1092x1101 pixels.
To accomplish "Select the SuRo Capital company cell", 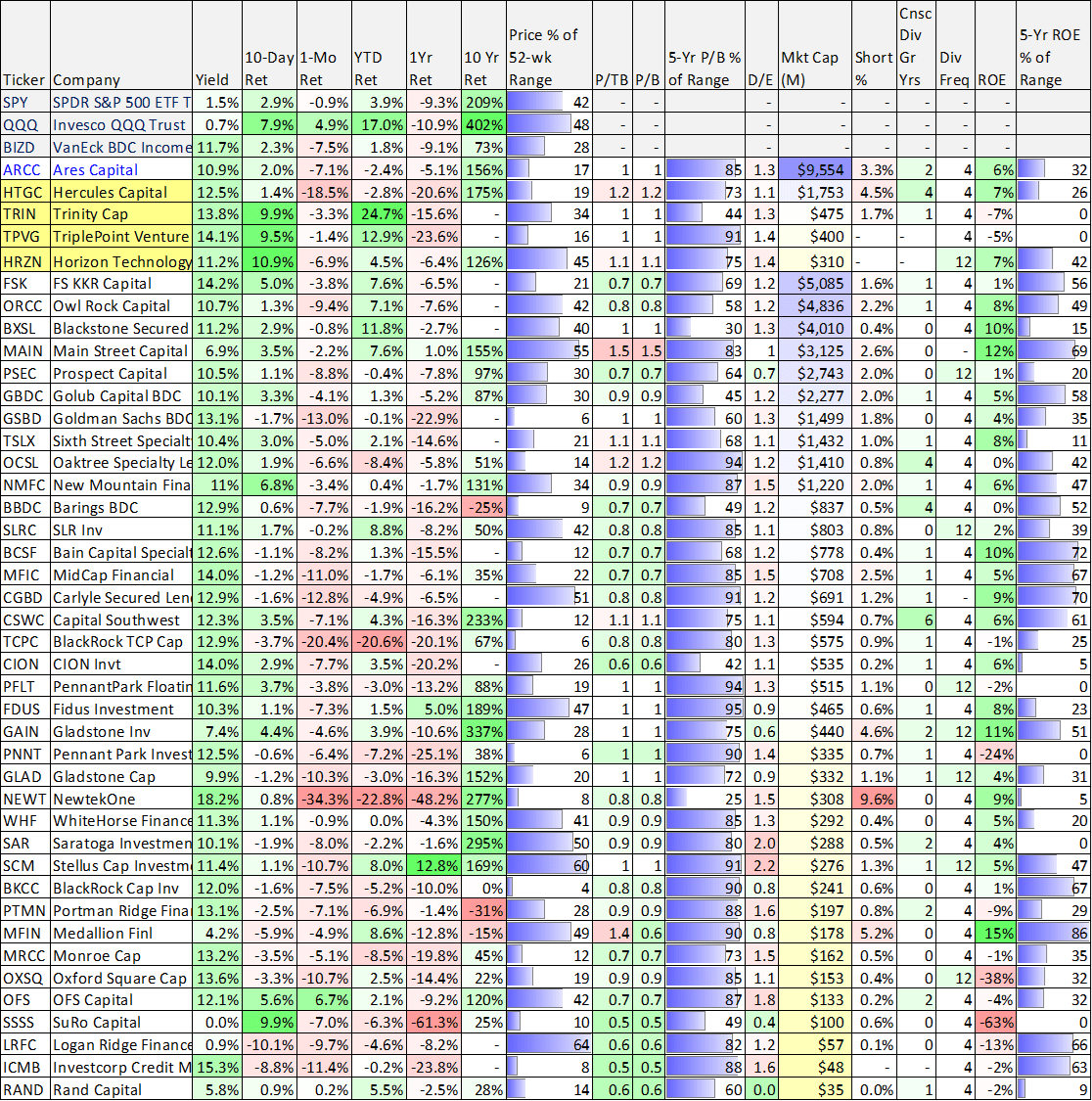I will click(x=120, y=1023).
